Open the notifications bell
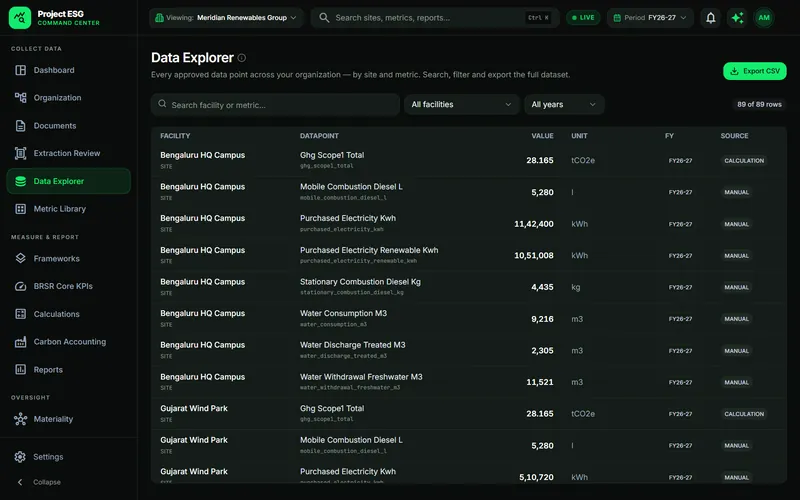The width and height of the screenshot is (800, 500). click(710, 18)
